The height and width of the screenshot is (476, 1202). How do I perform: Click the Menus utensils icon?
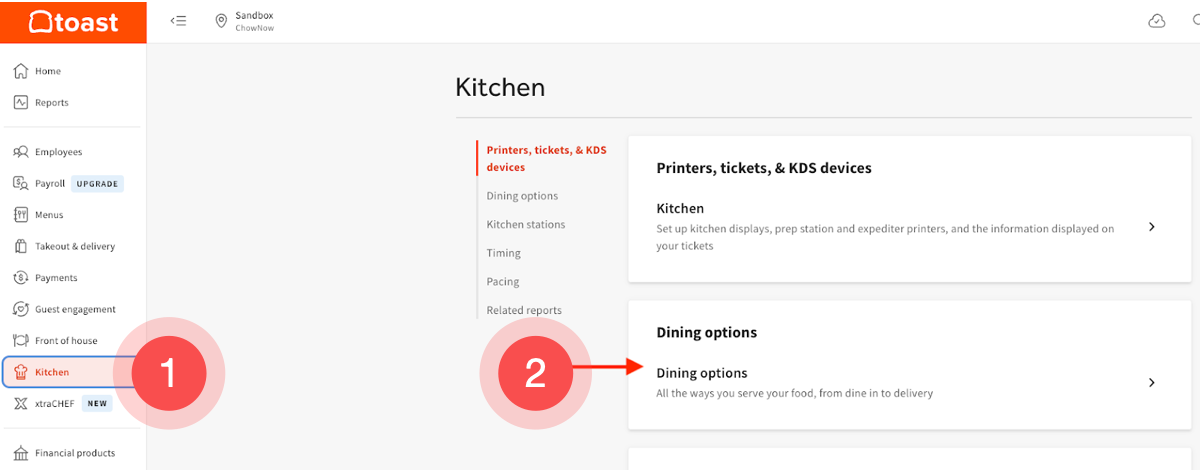(20, 215)
